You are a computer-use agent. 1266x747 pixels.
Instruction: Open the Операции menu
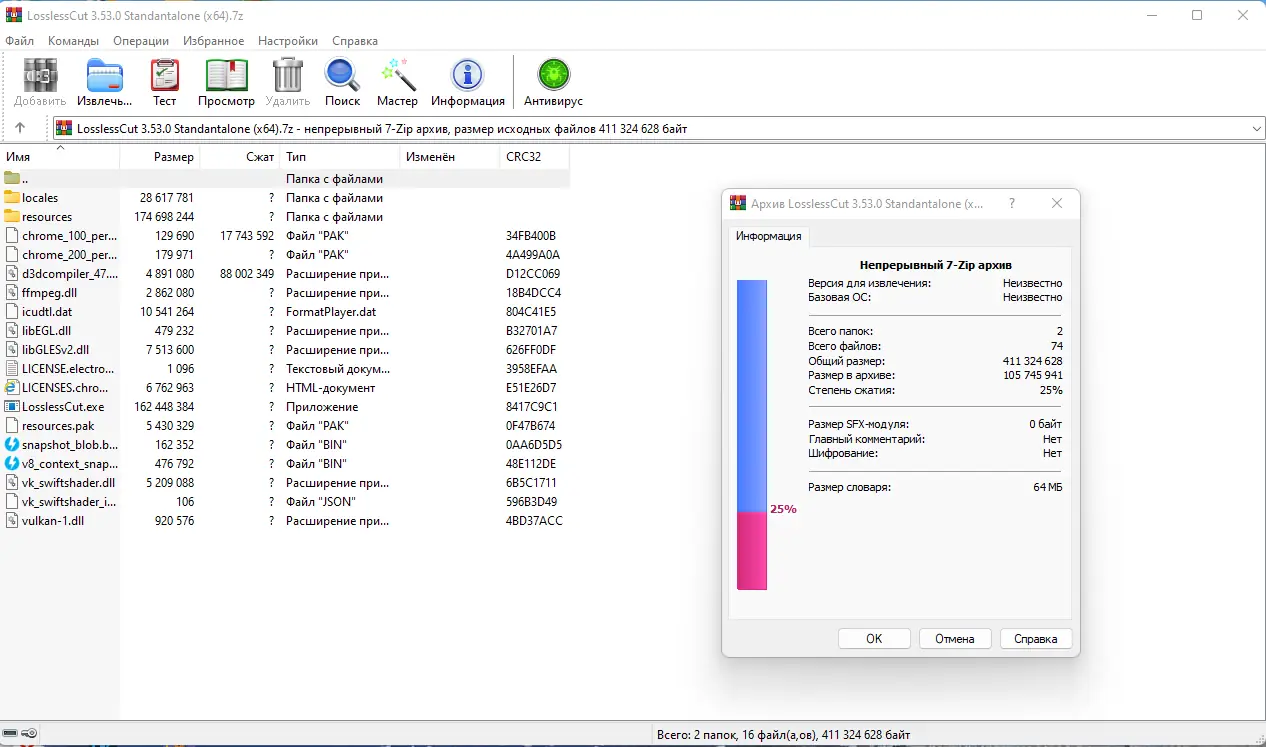pyautogui.click(x=141, y=41)
